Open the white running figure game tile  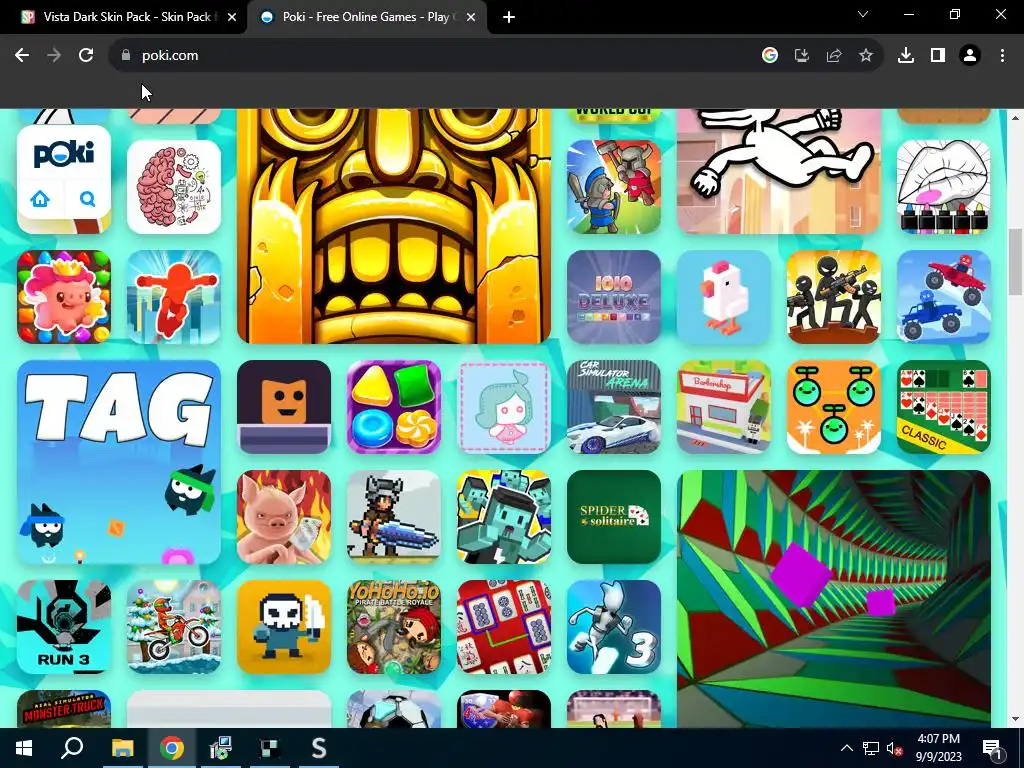click(779, 171)
